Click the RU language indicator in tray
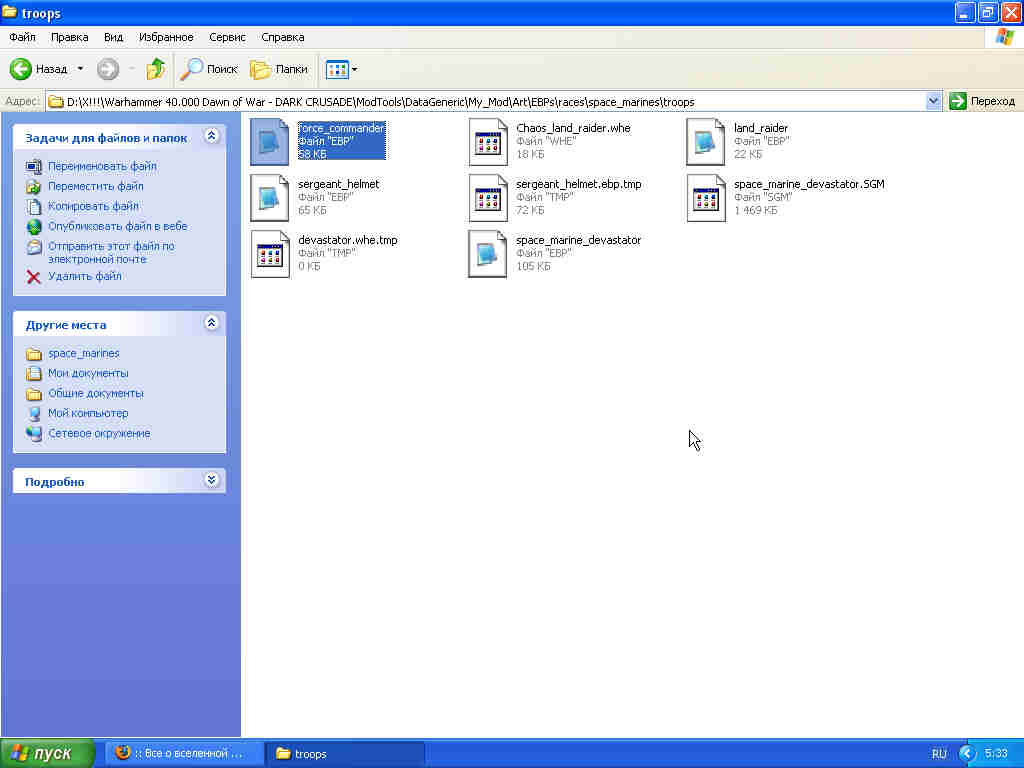The height and width of the screenshot is (768, 1024). 939,754
